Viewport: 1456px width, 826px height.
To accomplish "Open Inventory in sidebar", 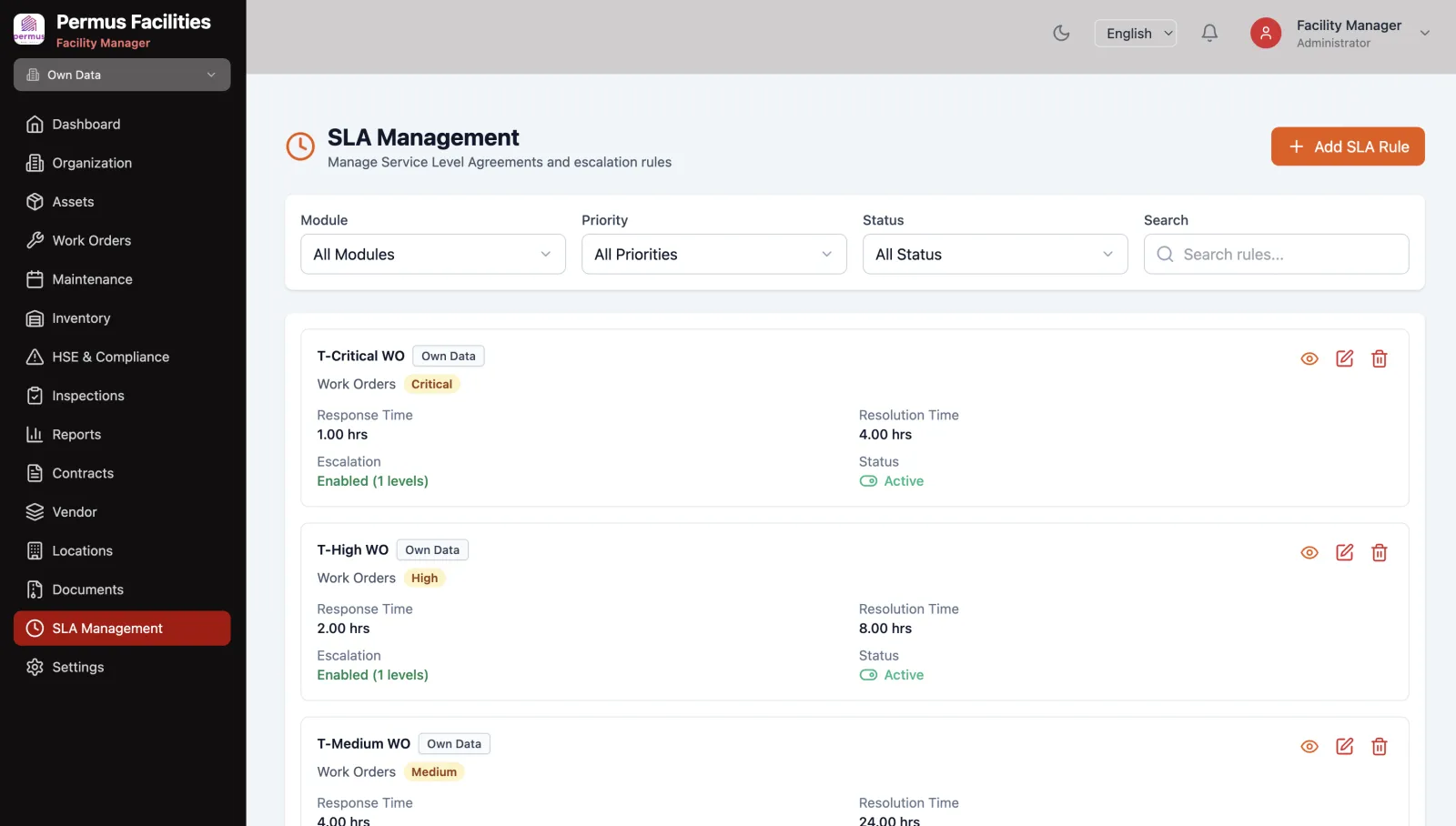I will pyautogui.click(x=122, y=318).
